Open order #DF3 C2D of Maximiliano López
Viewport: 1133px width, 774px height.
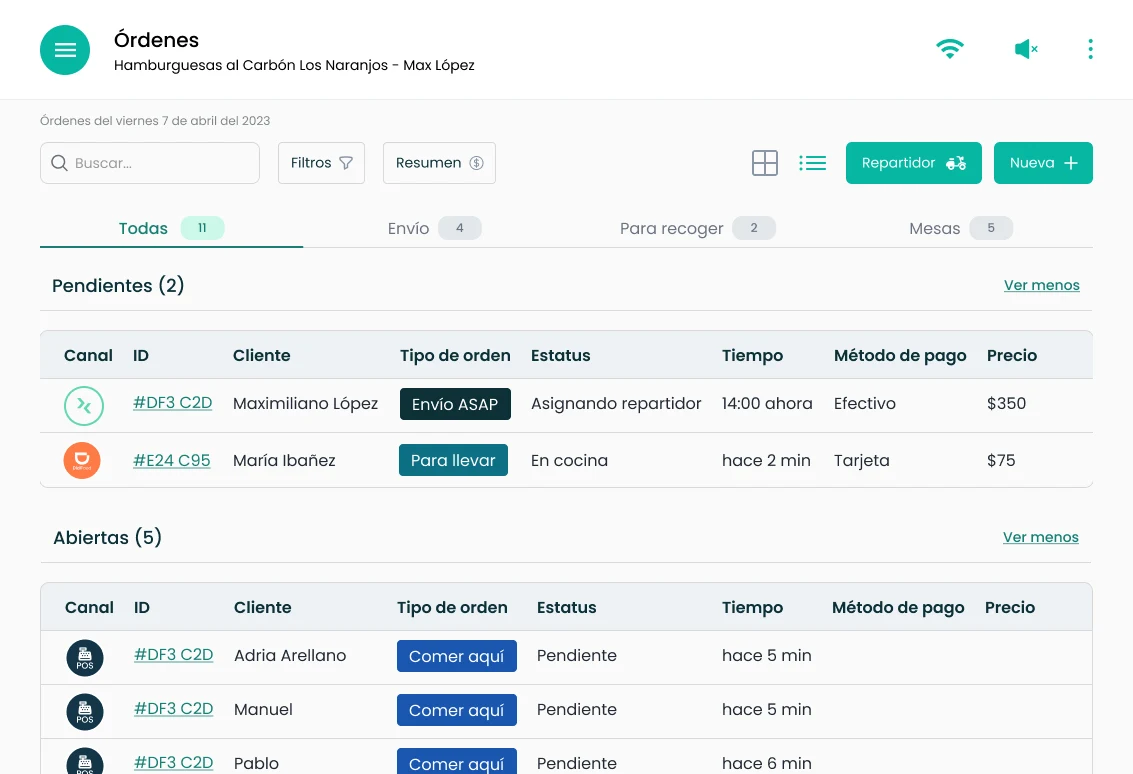pos(173,403)
